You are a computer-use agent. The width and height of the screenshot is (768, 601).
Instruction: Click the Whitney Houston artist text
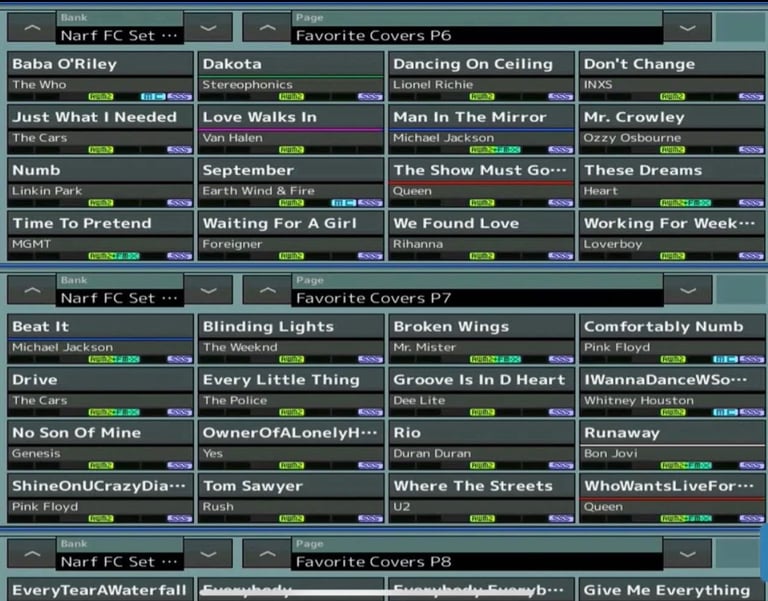click(x=639, y=400)
